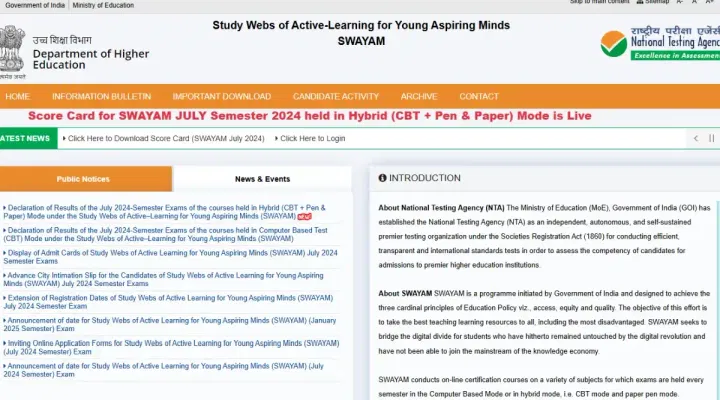This screenshot has height=400, width=720.
Task: Click the National Testing Agency logo
Action: pos(660,44)
